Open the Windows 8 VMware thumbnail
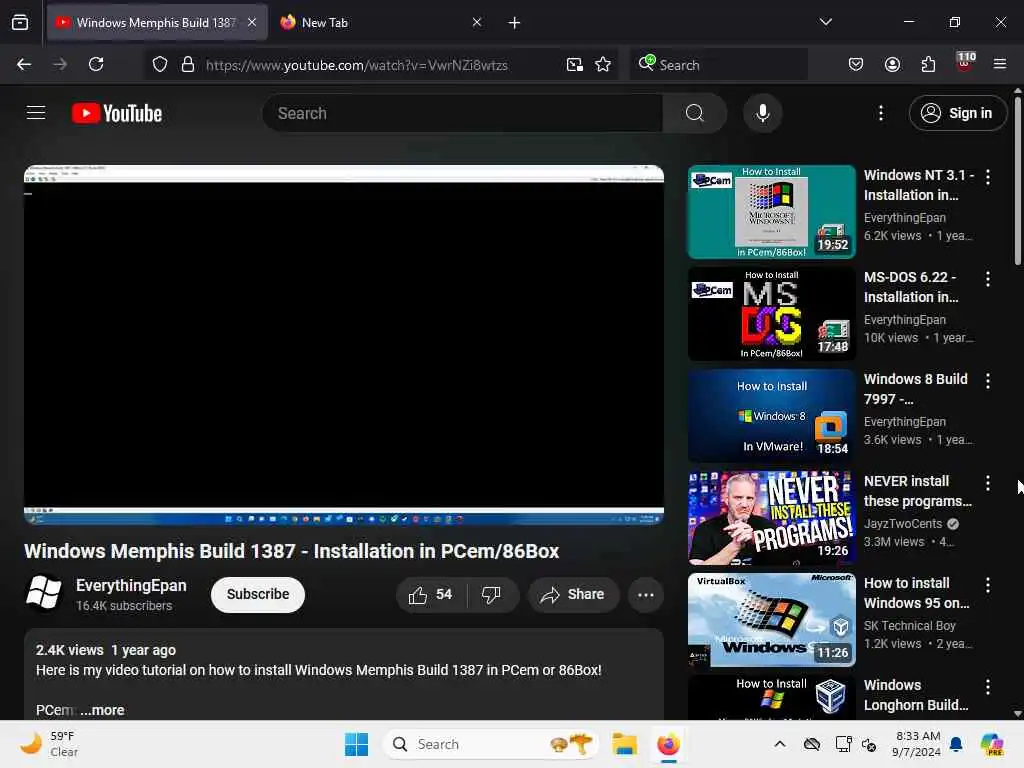The image size is (1024, 768). (x=772, y=416)
